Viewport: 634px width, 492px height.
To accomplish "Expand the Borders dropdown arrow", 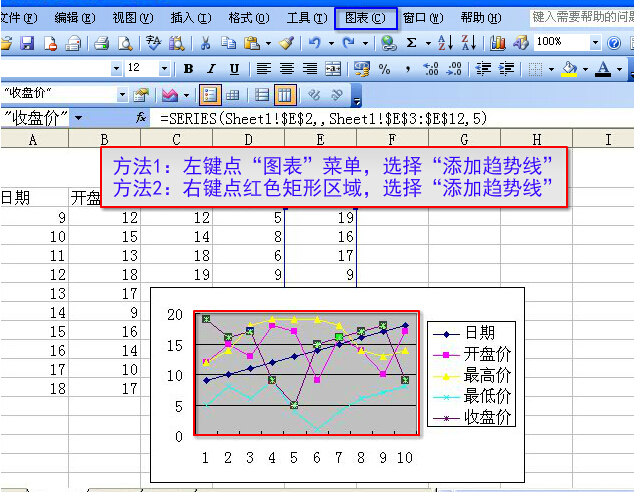I will [x=551, y=70].
